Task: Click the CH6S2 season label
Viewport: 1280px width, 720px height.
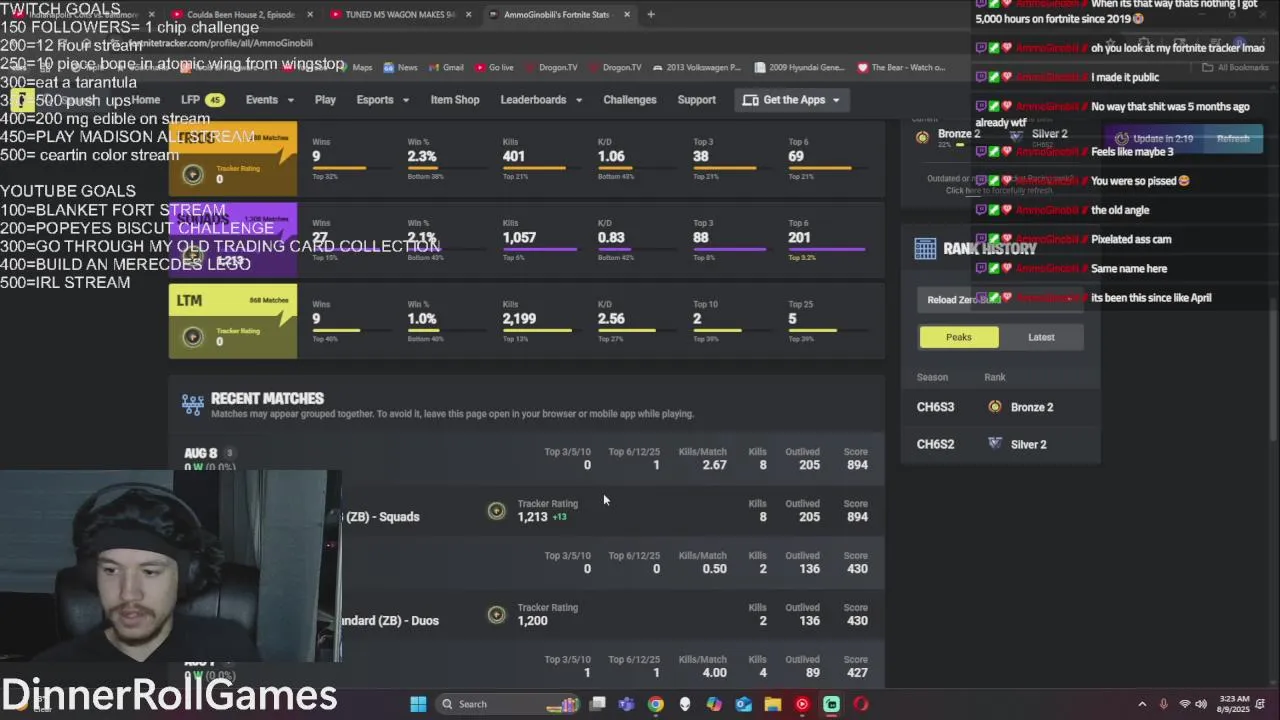Action: point(936,444)
